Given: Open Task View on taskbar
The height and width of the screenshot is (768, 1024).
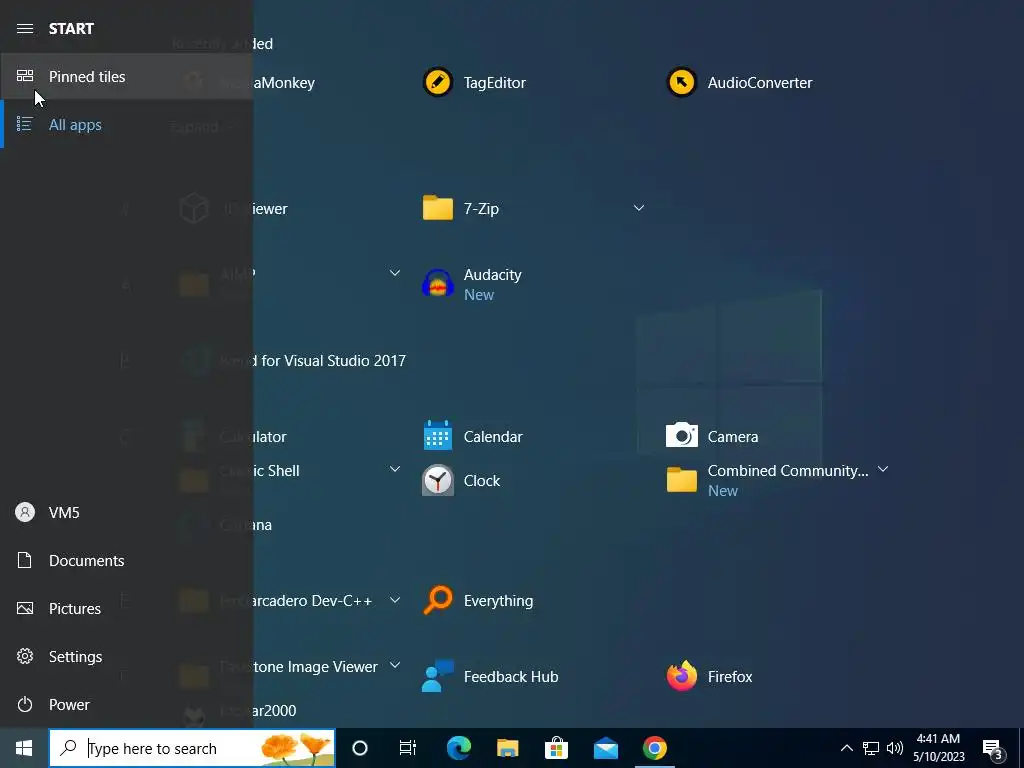Looking at the screenshot, I should tap(408, 748).
